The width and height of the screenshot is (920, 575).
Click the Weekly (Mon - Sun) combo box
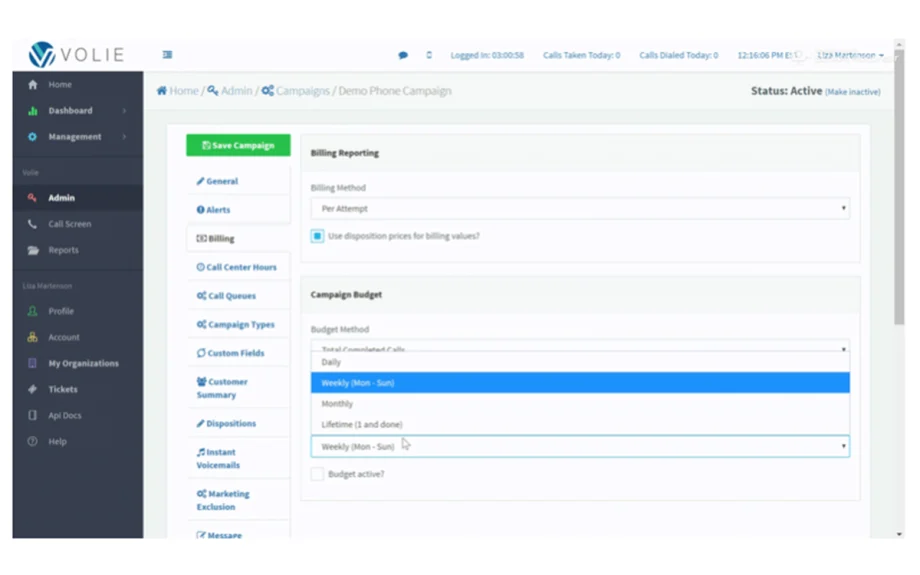(x=580, y=447)
